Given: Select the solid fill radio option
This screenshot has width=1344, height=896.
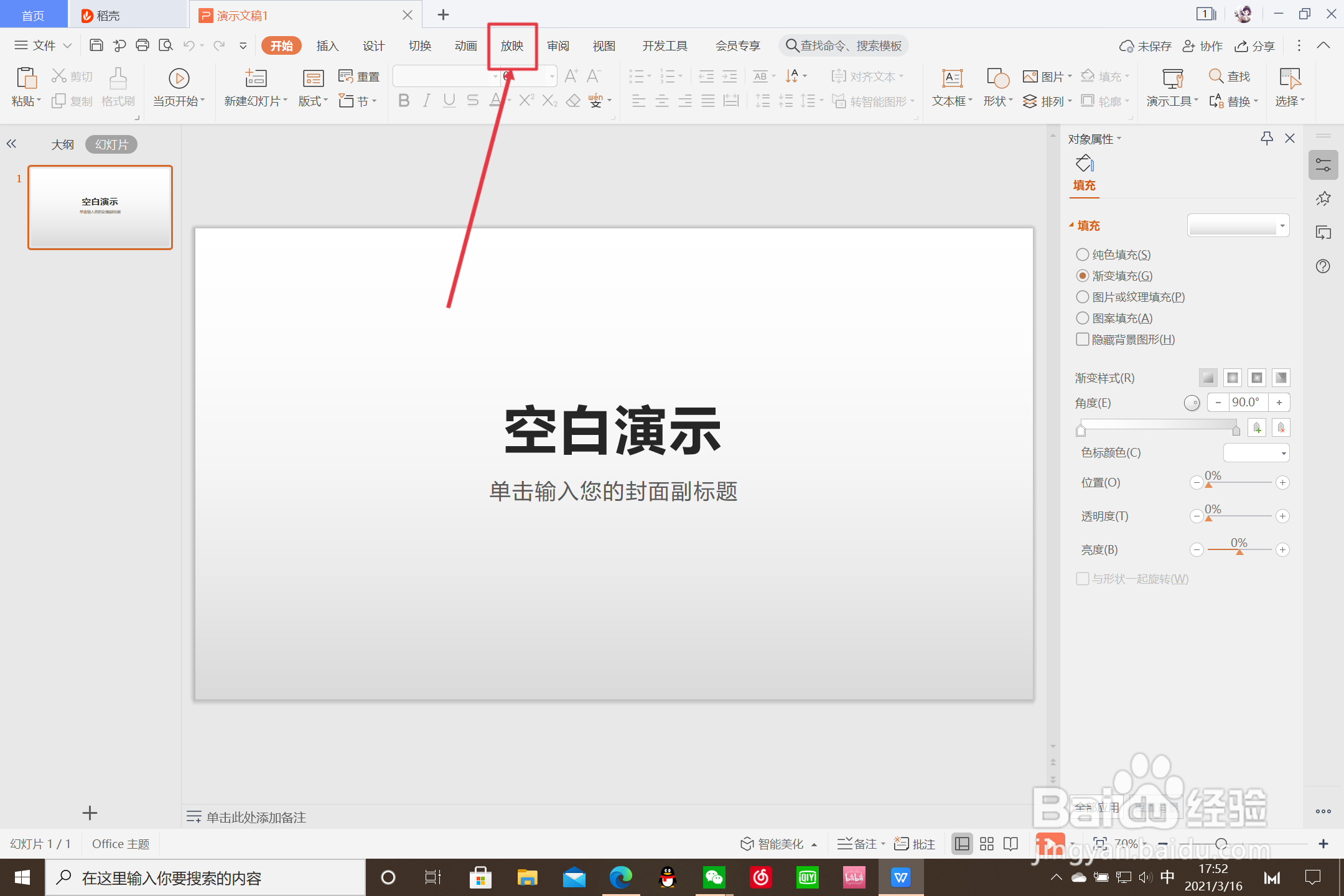Looking at the screenshot, I should pos(1083,254).
